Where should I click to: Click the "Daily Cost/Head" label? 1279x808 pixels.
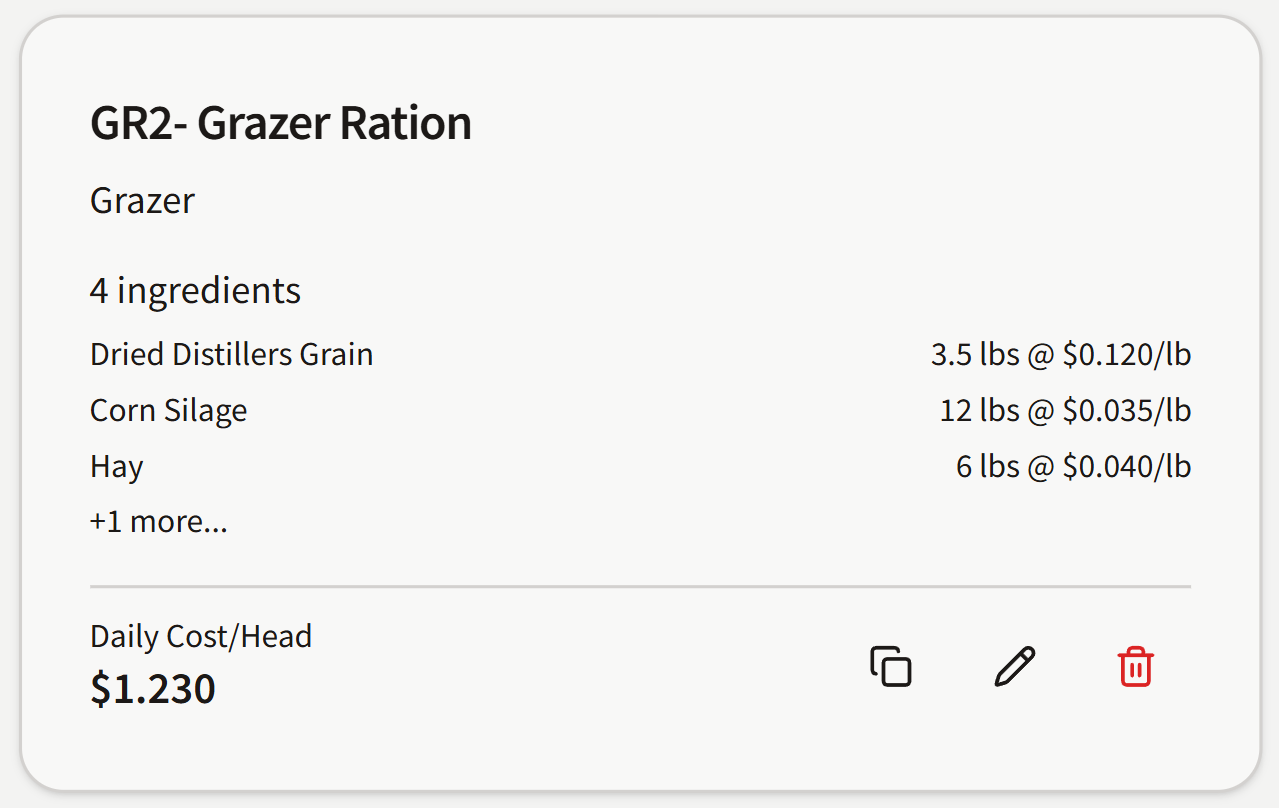point(201,636)
